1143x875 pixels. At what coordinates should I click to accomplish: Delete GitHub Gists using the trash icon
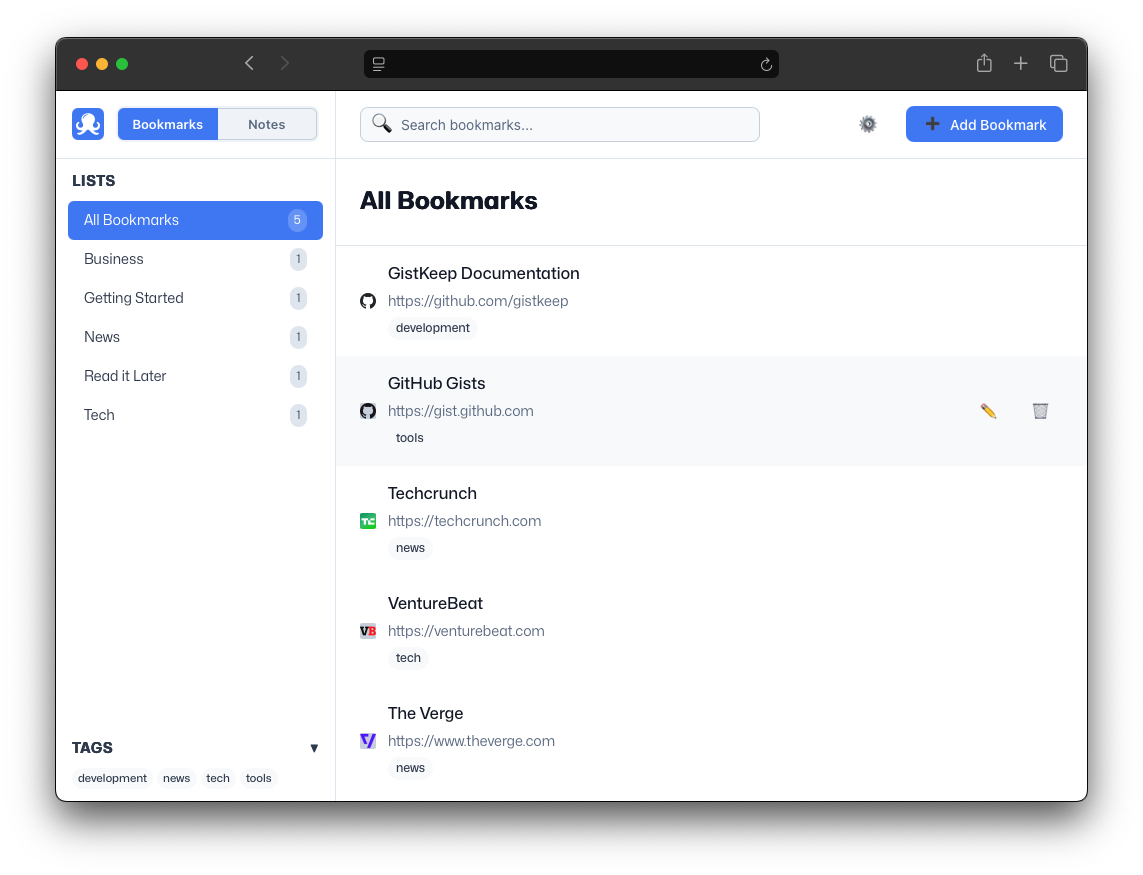pos(1040,410)
